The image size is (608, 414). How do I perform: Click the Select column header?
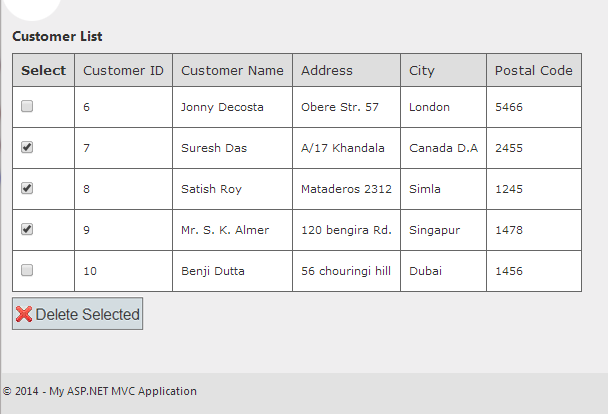[x=43, y=71]
